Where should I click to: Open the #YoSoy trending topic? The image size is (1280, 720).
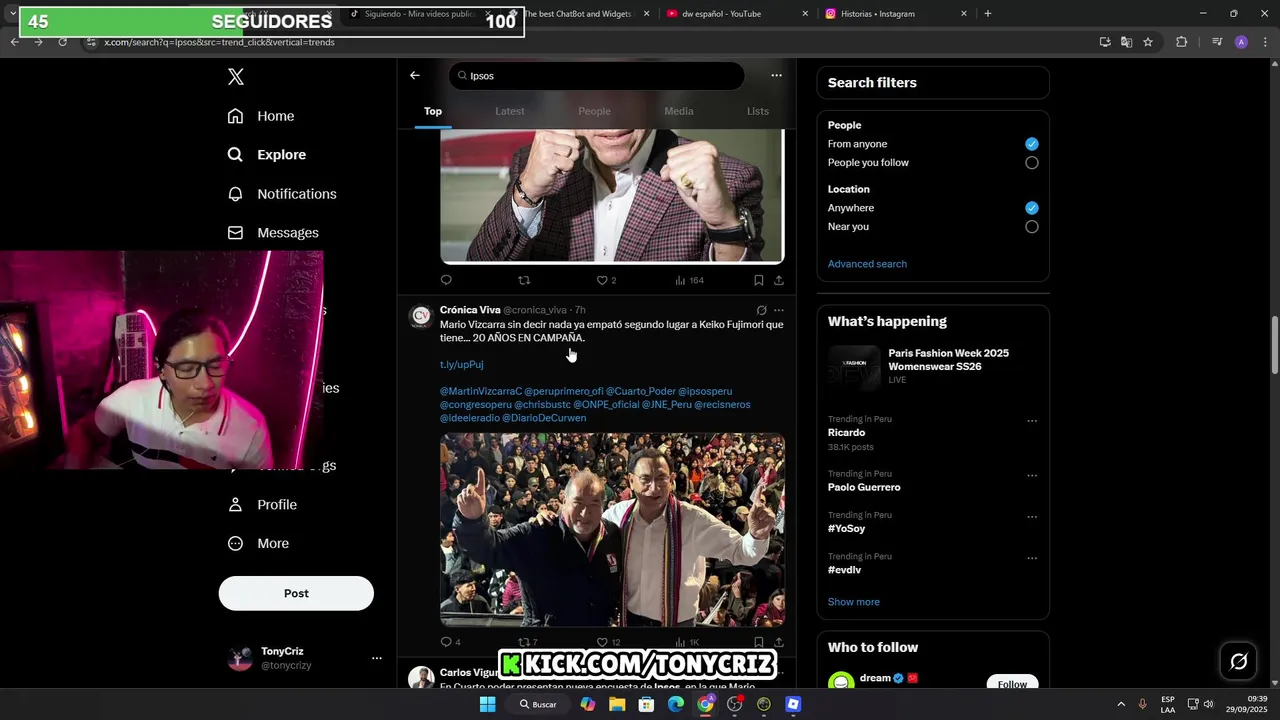(846, 529)
